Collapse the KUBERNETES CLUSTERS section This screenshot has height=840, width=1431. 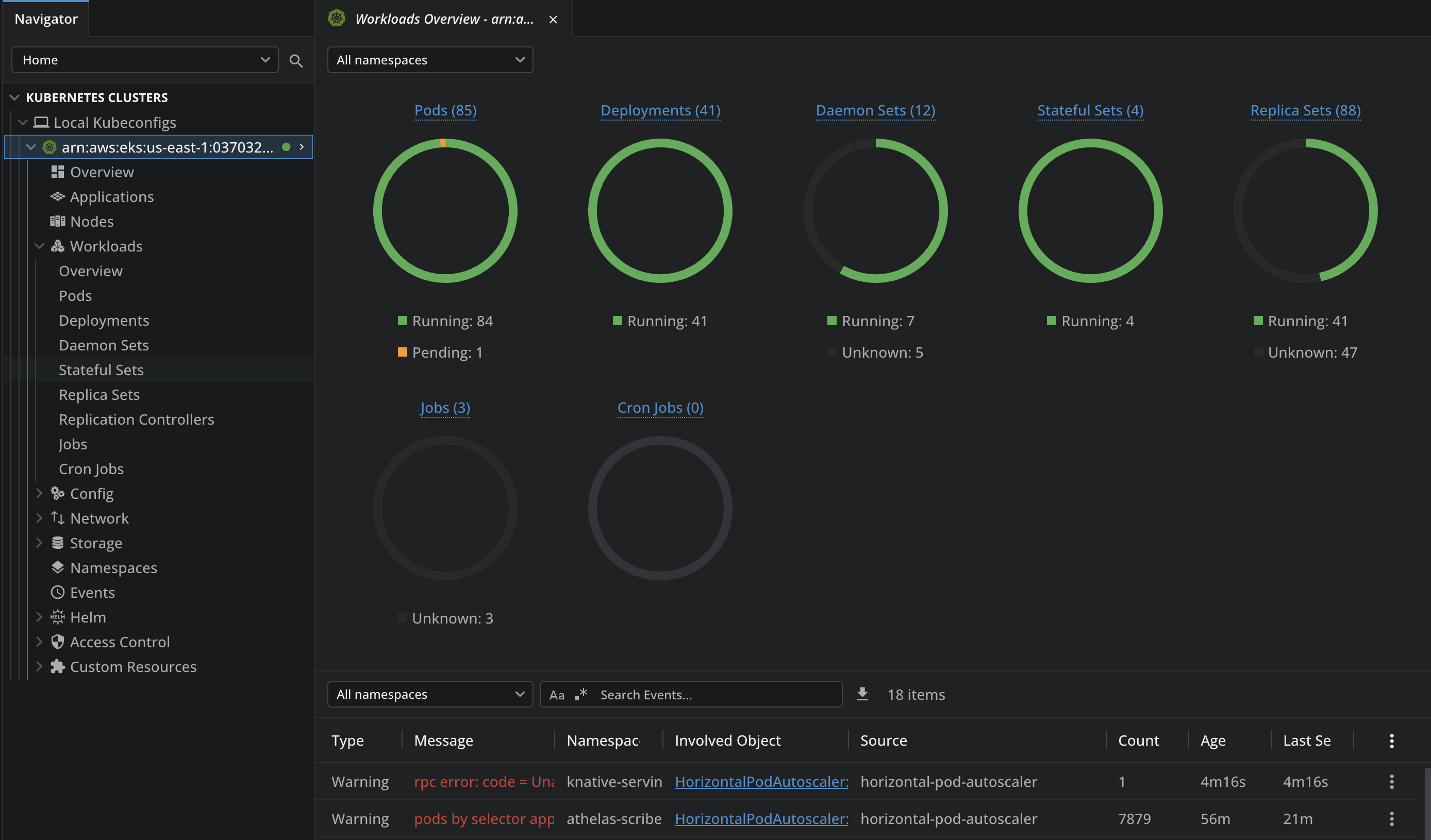15,97
